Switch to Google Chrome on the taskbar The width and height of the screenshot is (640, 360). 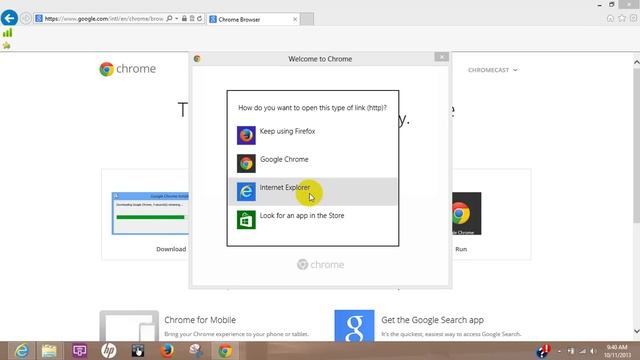tap(225, 351)
